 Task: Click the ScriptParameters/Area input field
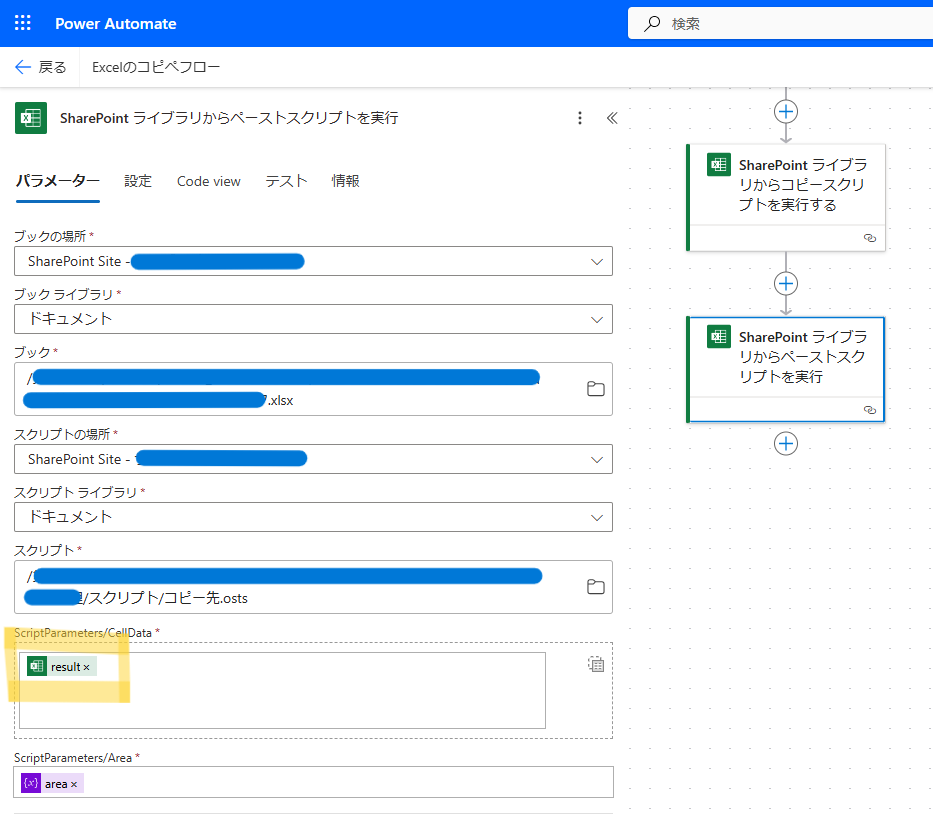point(314,782)
